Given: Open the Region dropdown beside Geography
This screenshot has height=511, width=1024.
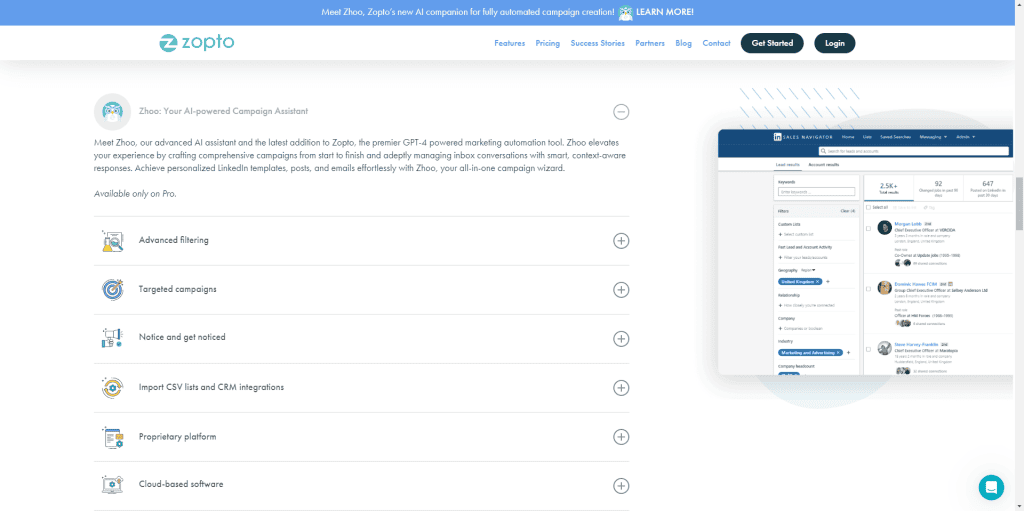Looking at the screenshot, I should tap(808, 270).
